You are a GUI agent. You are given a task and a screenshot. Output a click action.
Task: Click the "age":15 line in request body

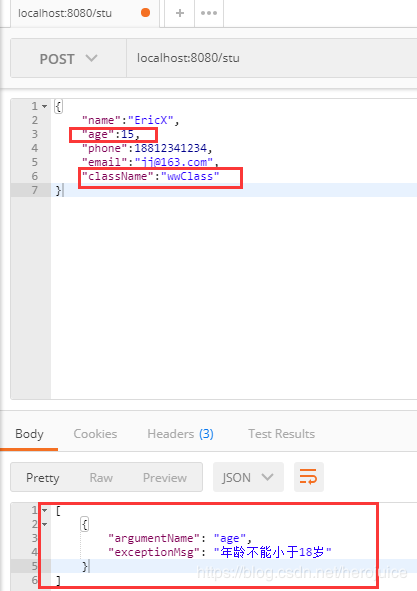click(111, 134)
